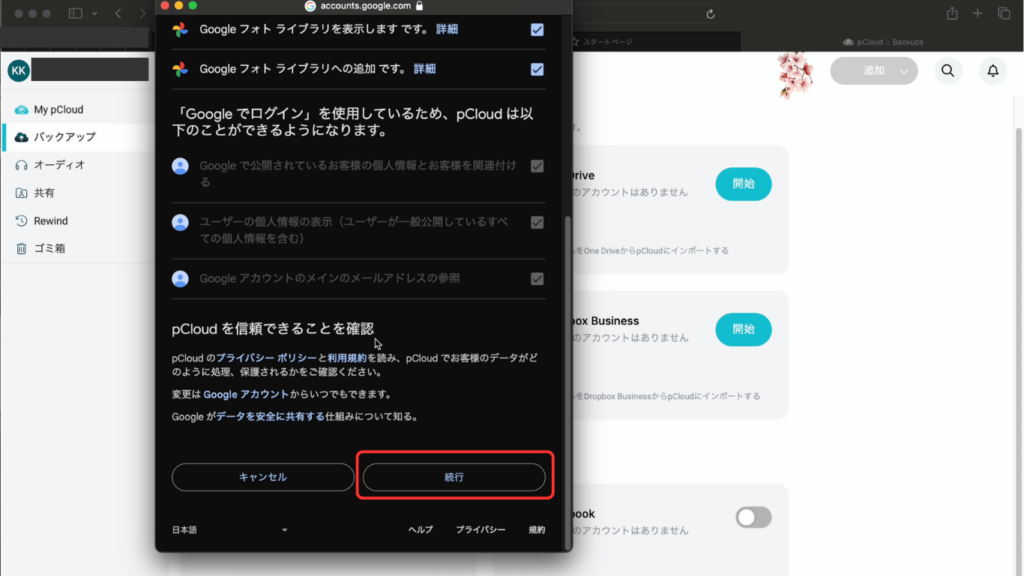The image size is (1024, 576).
Task: Click profile icon beside 個人情報とお客様を関連付ける
Action: pos(180,166)
